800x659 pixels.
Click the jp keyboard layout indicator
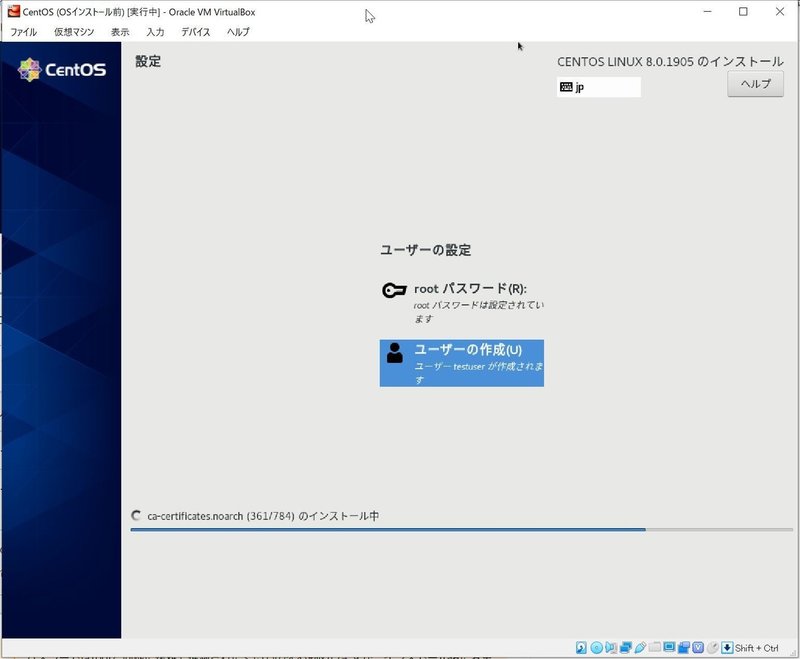pyautogui.click(x=598, y=87)
